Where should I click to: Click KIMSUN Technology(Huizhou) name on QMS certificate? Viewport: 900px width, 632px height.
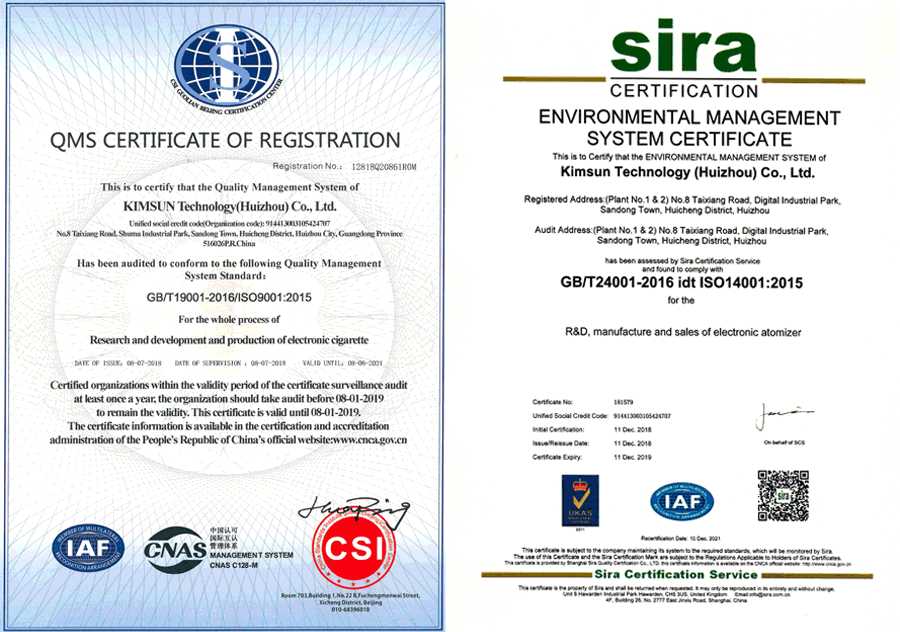[230, 207]
